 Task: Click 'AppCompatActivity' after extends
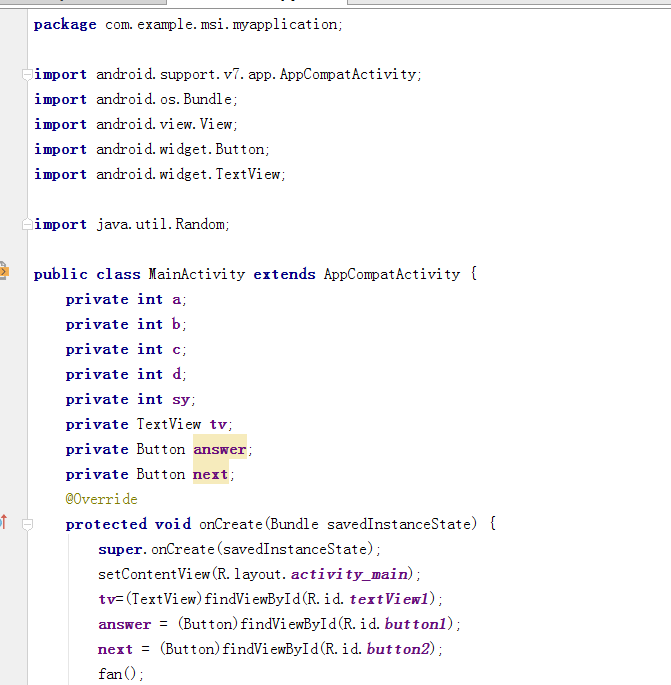click(x=392, y=274)
